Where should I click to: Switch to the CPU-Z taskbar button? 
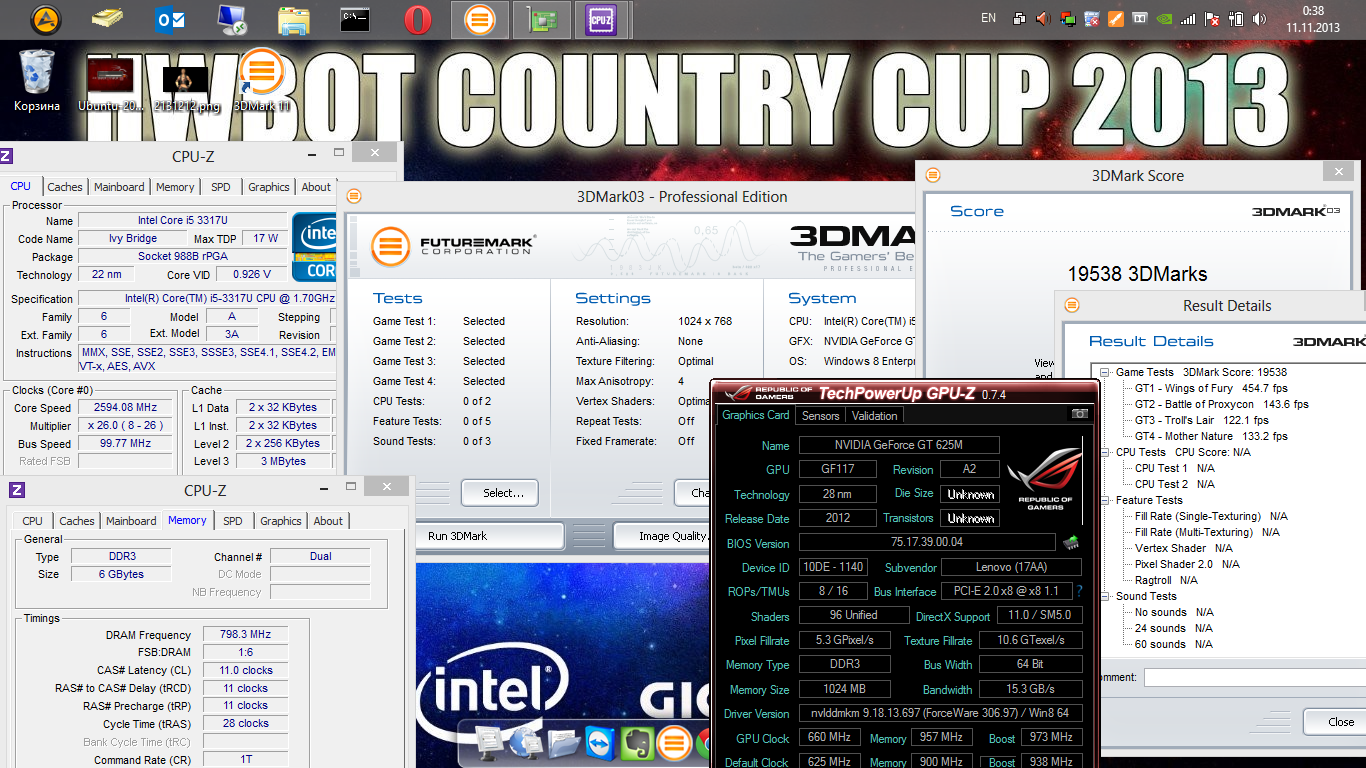coord(601,19)
